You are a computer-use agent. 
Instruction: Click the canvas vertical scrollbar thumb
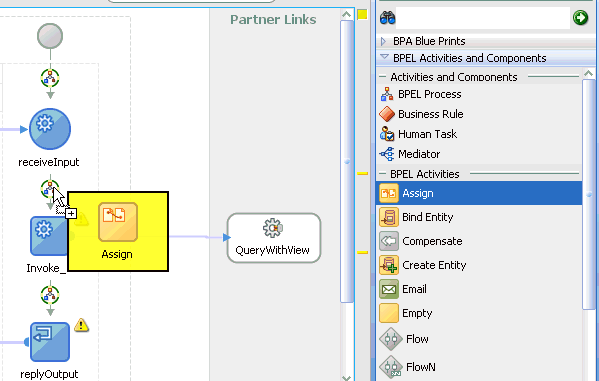tap(346, 162)
